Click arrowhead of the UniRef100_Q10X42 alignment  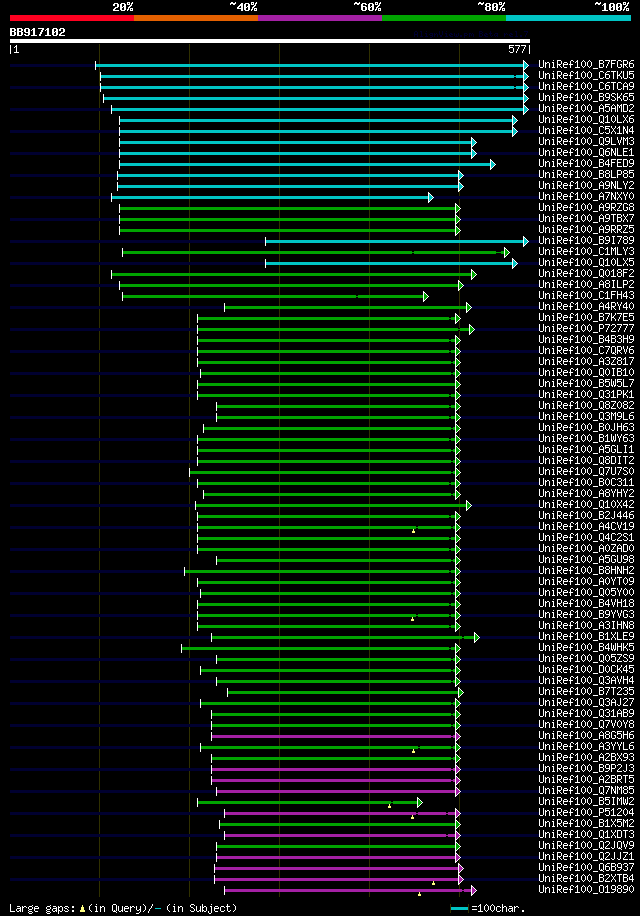469,505
